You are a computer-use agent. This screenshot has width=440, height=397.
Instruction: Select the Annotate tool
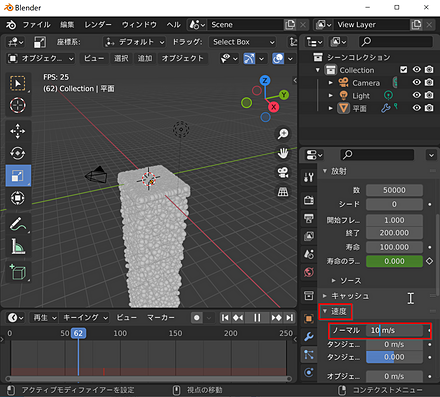pos(18,224)
